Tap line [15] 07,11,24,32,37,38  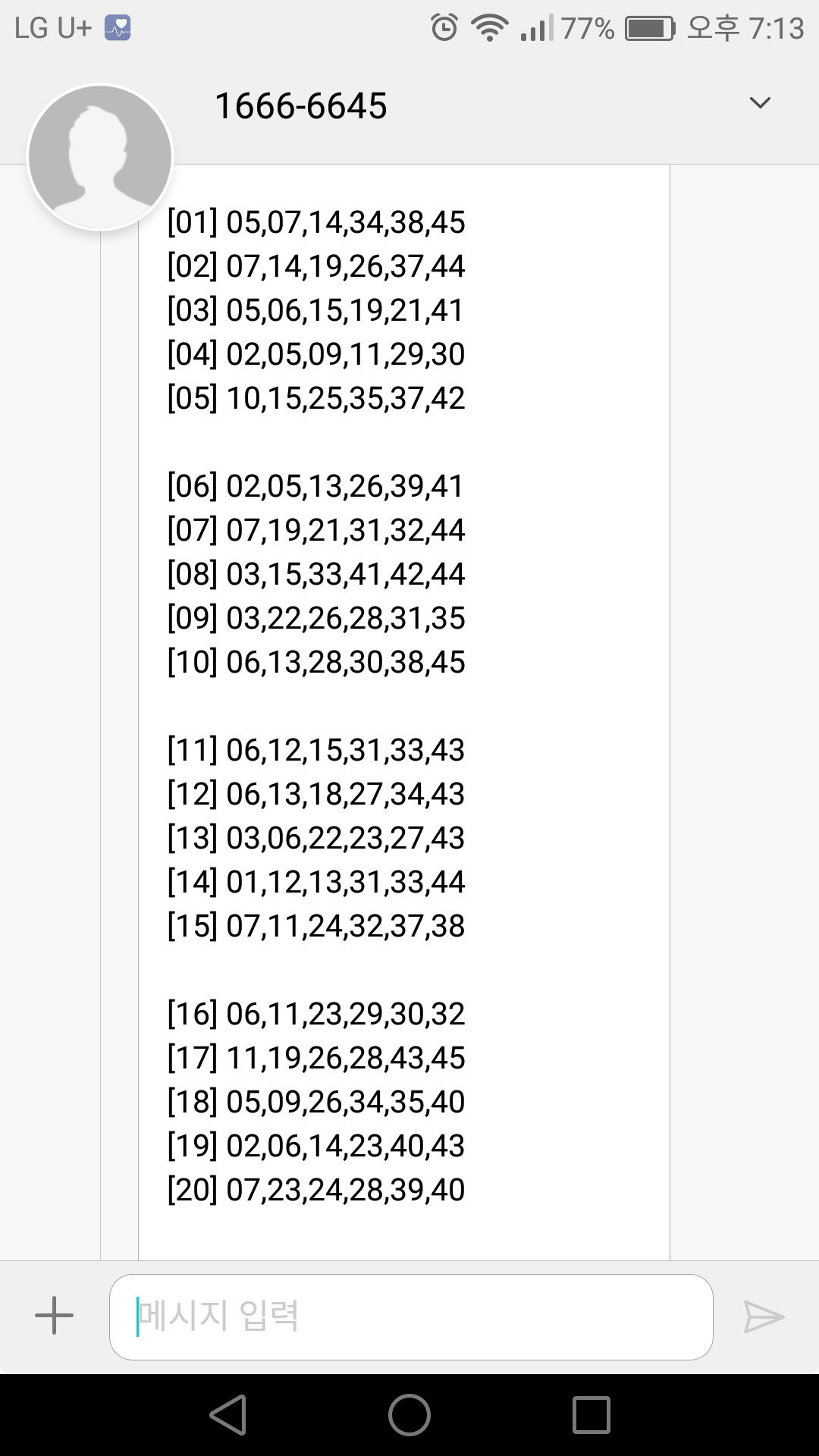[x=315, y=927]
